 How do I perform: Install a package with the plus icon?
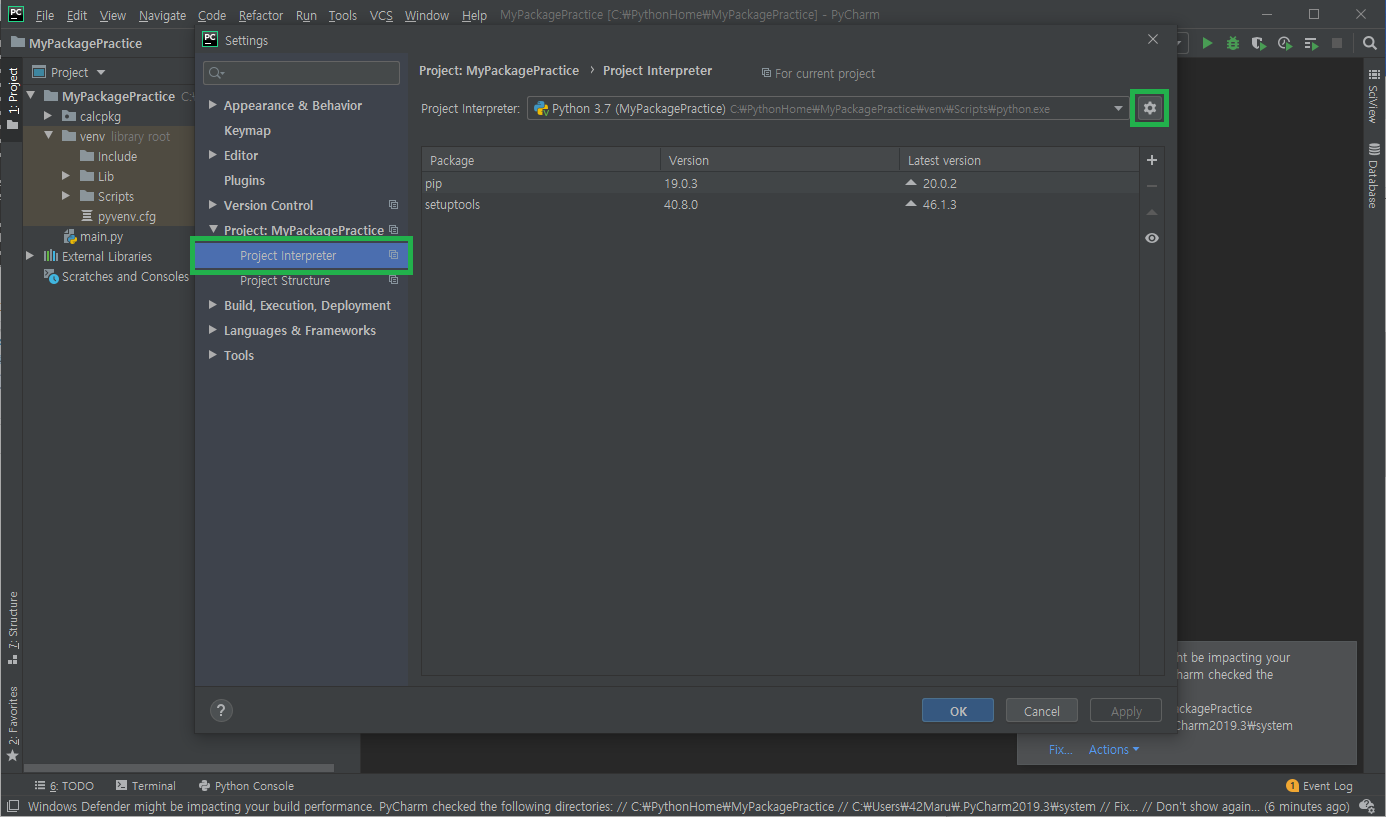[1152, 160]
